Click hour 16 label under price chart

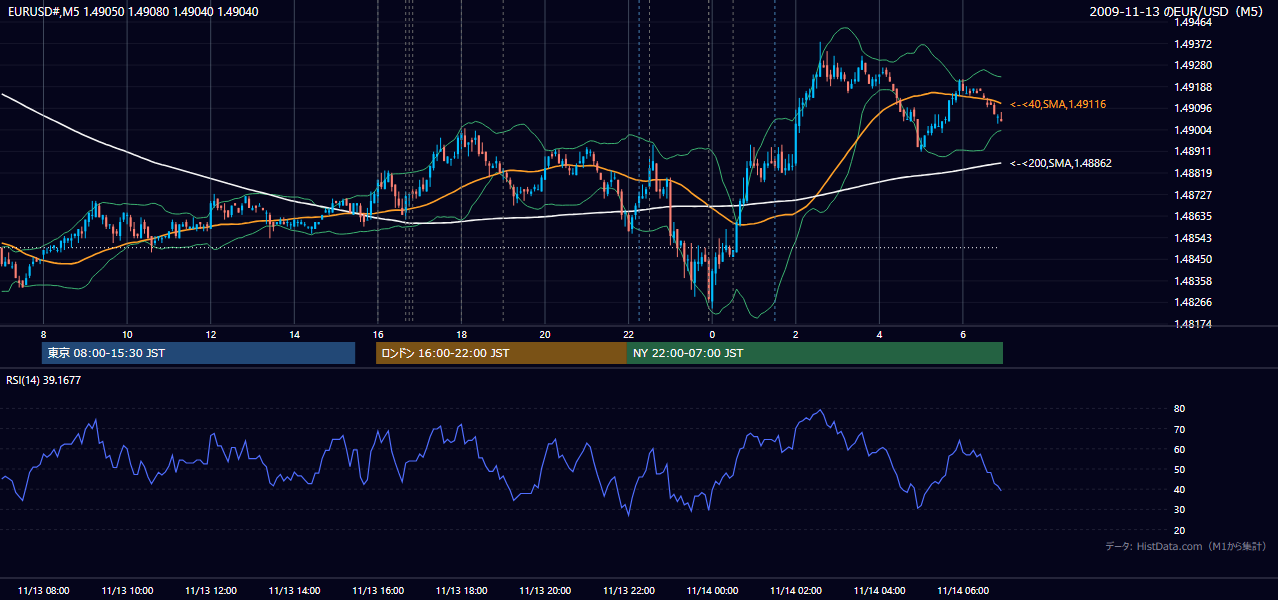click(x=378, y=334)
